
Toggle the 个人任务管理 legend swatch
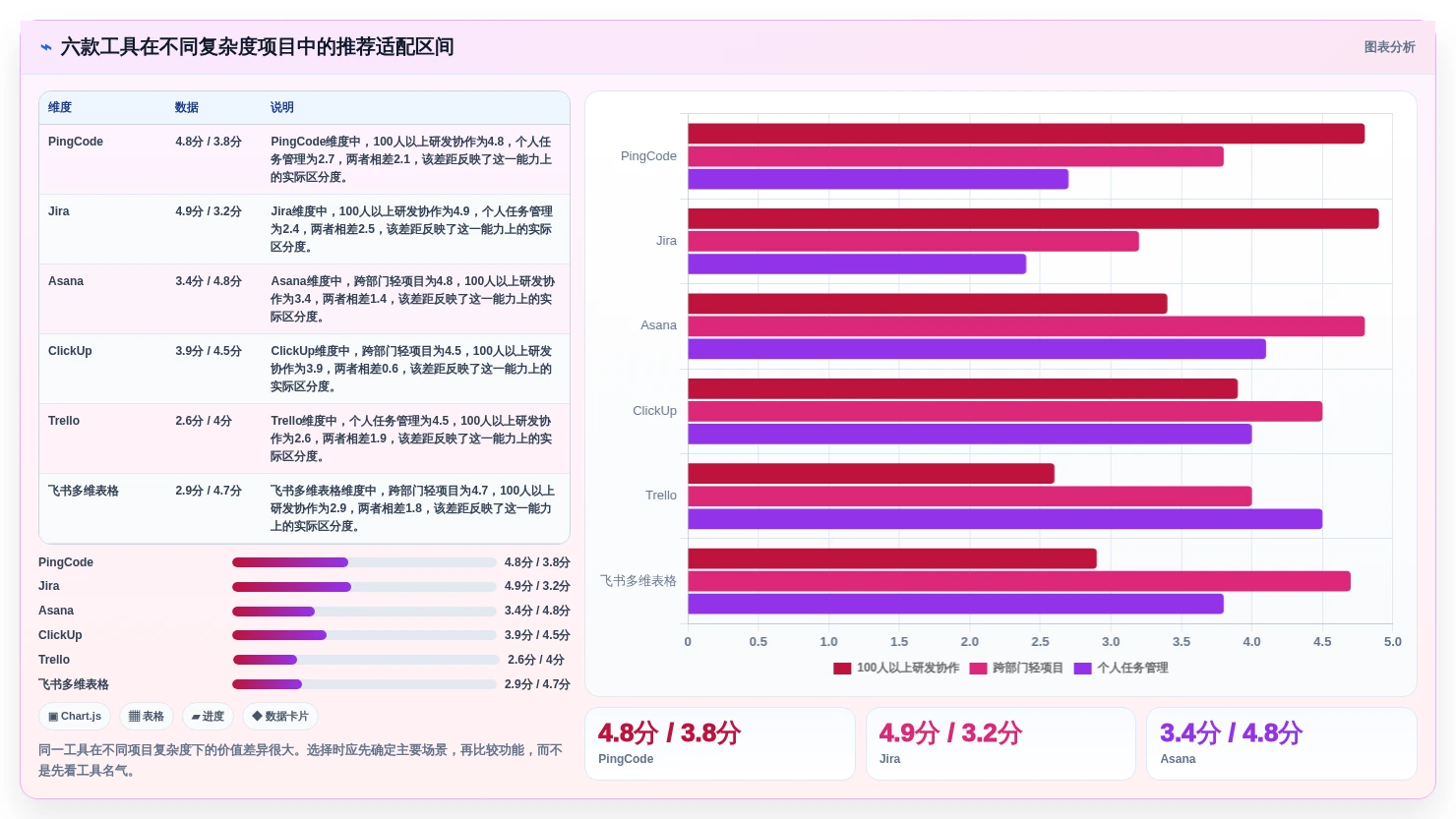coord(1082,669)
